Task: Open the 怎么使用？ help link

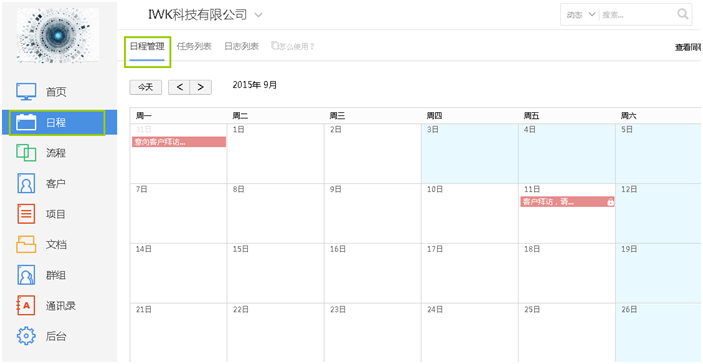Action: [x=293, y=47]
